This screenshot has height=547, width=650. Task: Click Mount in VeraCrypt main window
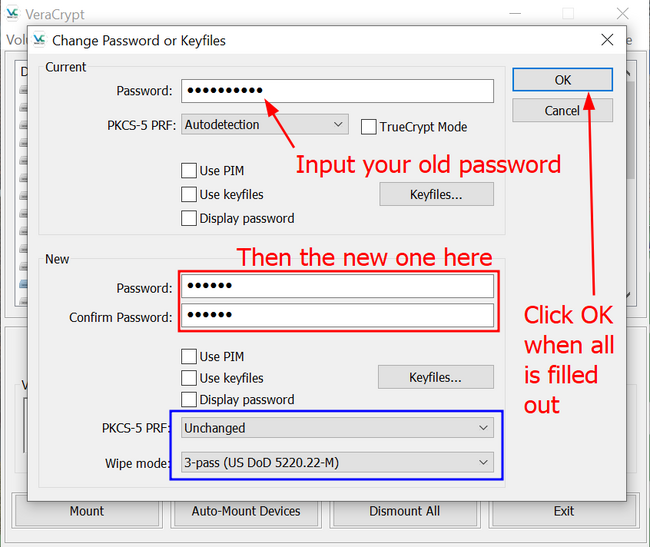click(x=87, y=511)
